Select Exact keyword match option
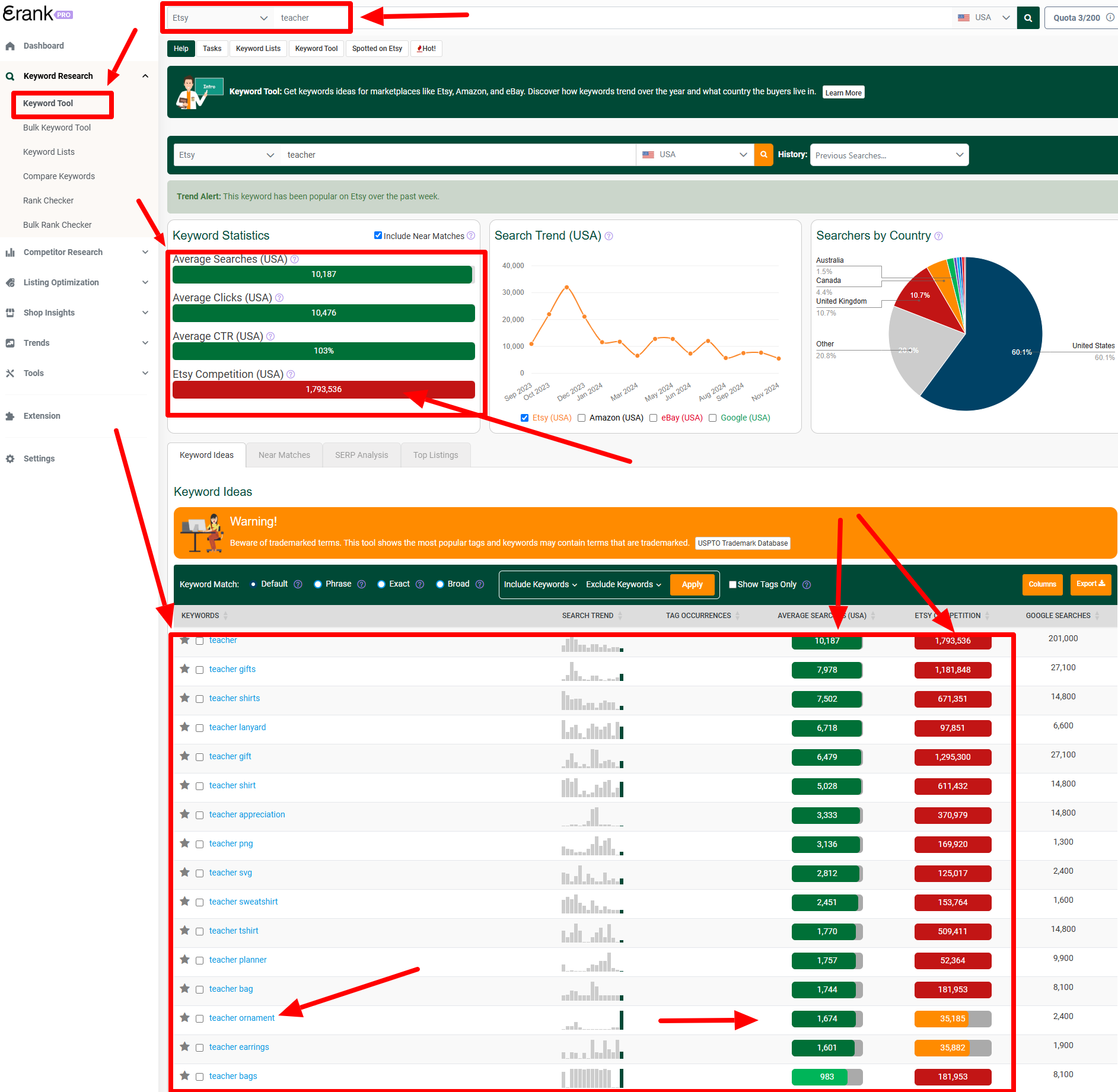The height and width of the screenshot is (1092, 1118). pos(381,584)
